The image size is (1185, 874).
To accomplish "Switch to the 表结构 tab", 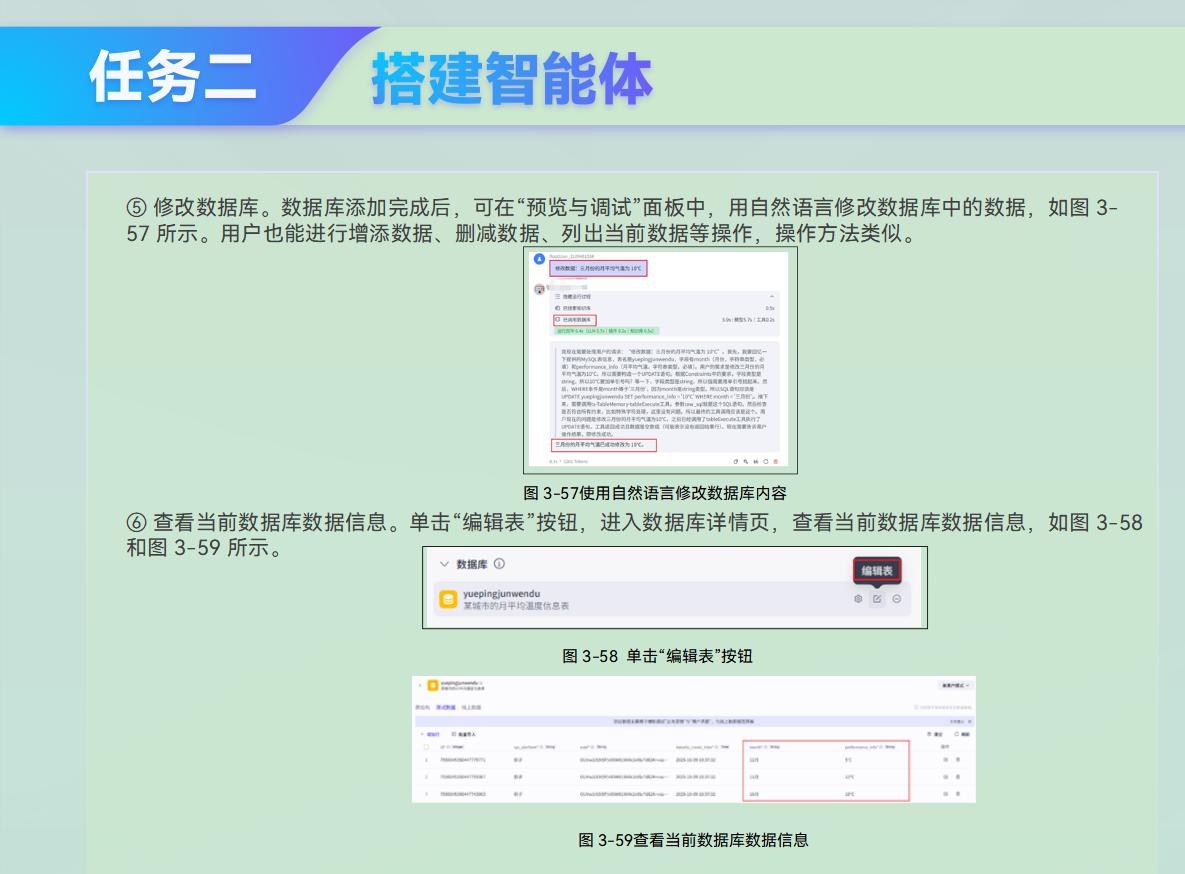I will [422, 708].
